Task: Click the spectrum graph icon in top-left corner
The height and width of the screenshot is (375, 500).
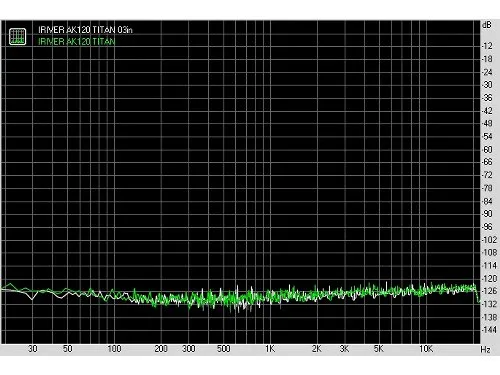Action: click(17, 36)
